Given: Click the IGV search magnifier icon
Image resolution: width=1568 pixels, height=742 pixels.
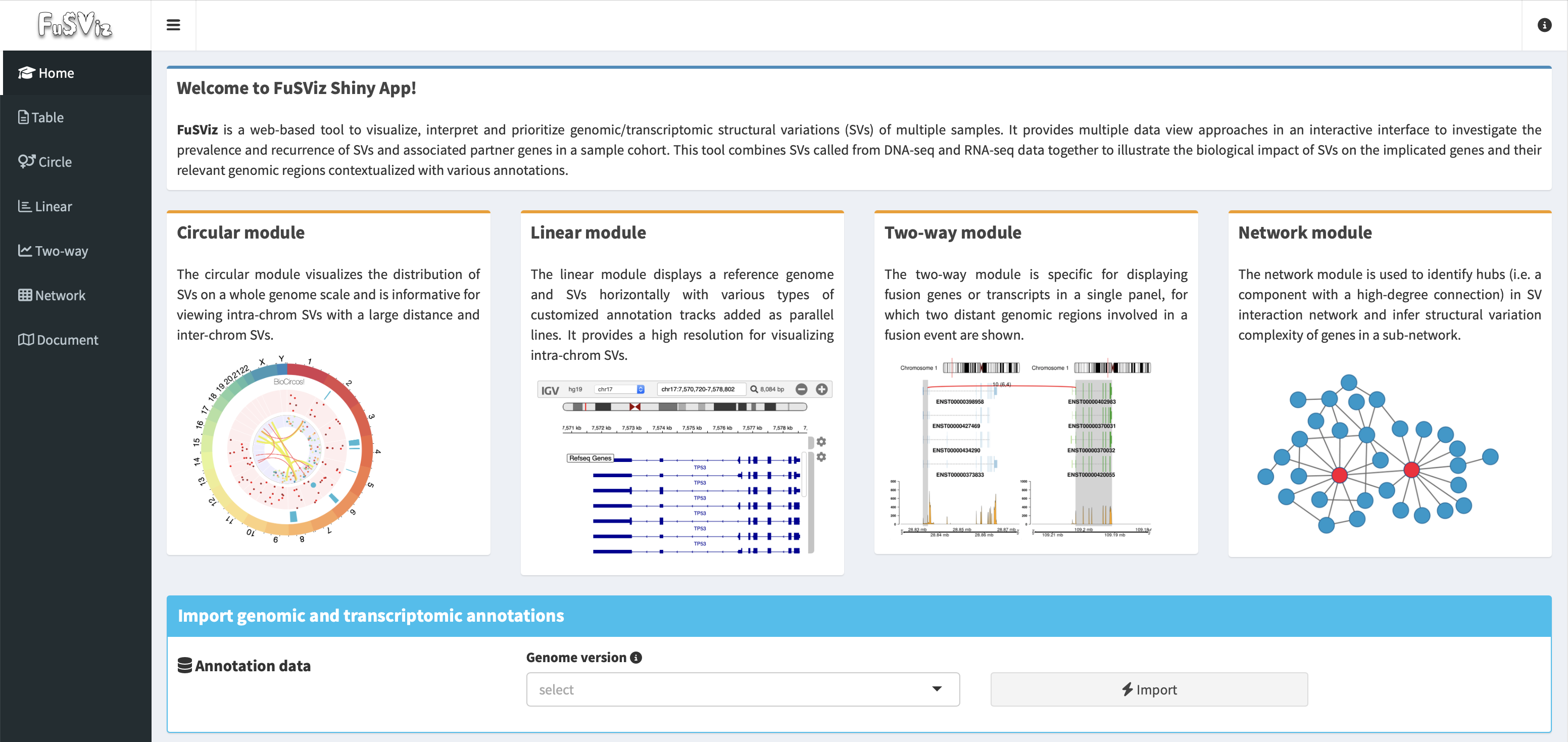Looking at the screenshot, I should point(754,389).
